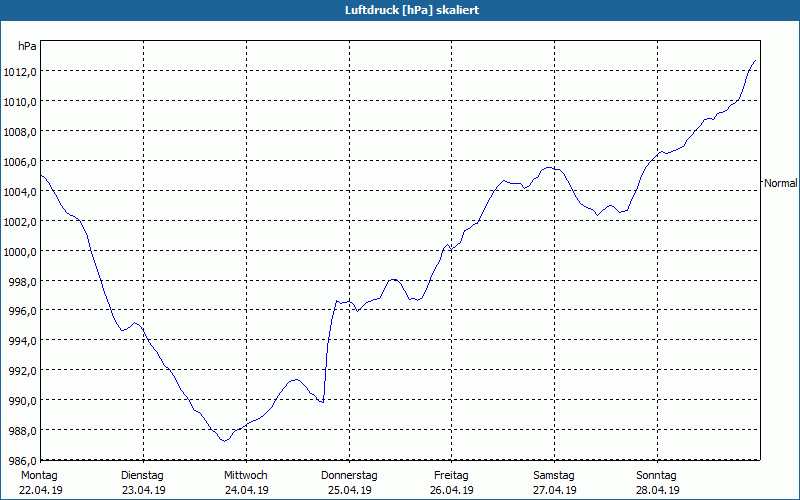Image resolution: width=800 pixels, height=500 pixels.
Task: Click the 988,0 axis value
Action: (x=23, y=431)
